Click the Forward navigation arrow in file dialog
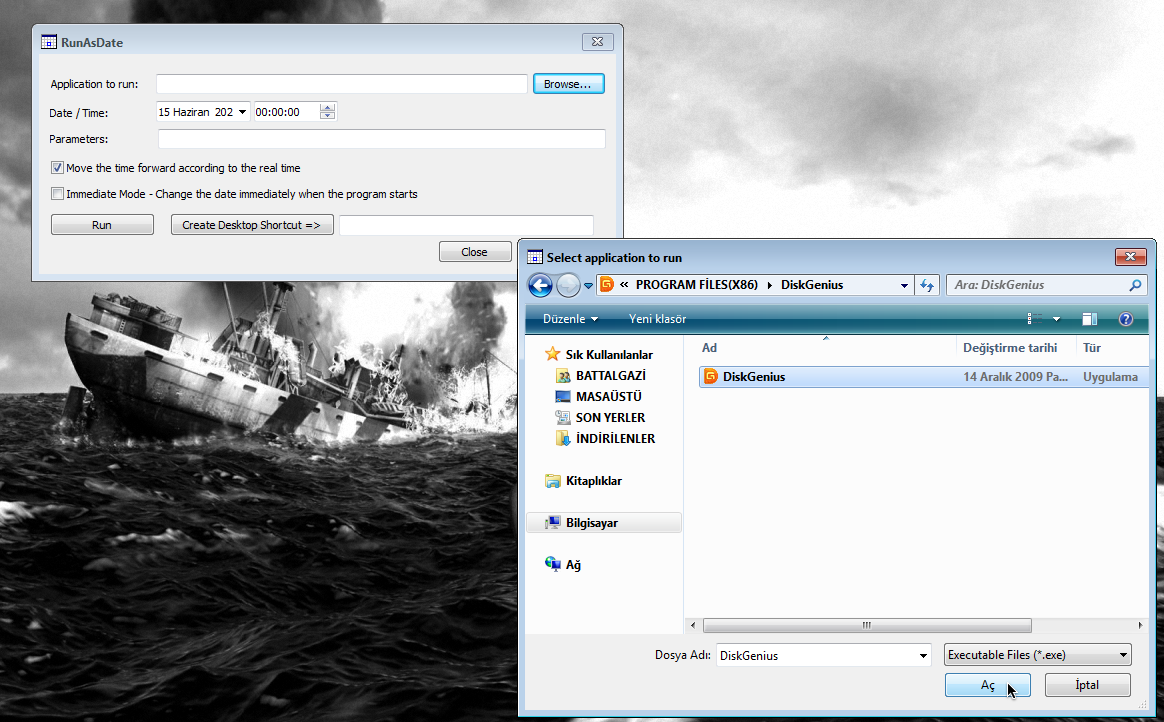 pyautogui.click(x=568, y=285)
